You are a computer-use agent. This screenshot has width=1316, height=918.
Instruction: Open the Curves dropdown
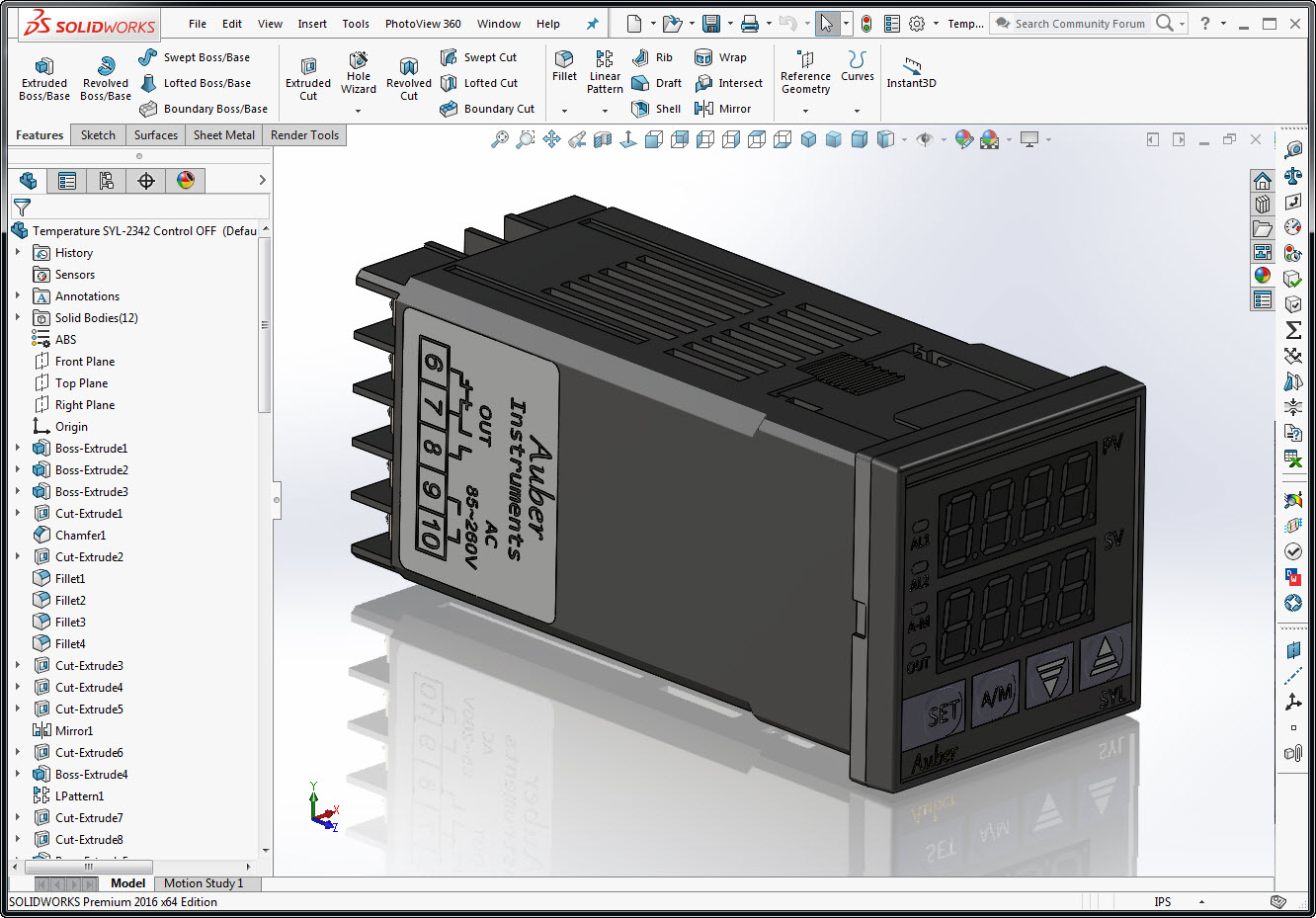(857, 110)
